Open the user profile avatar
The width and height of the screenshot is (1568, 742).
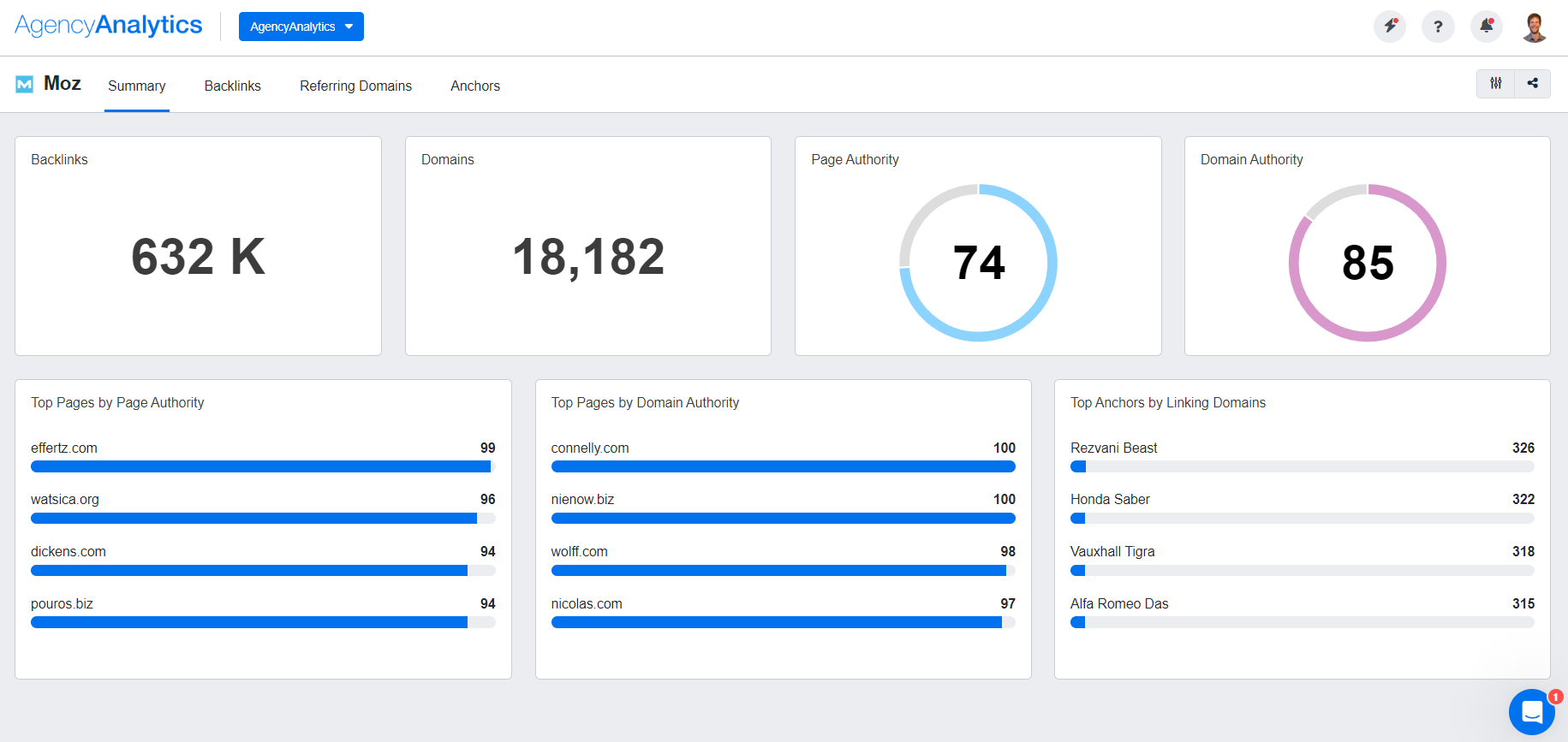click(1535, 27)
